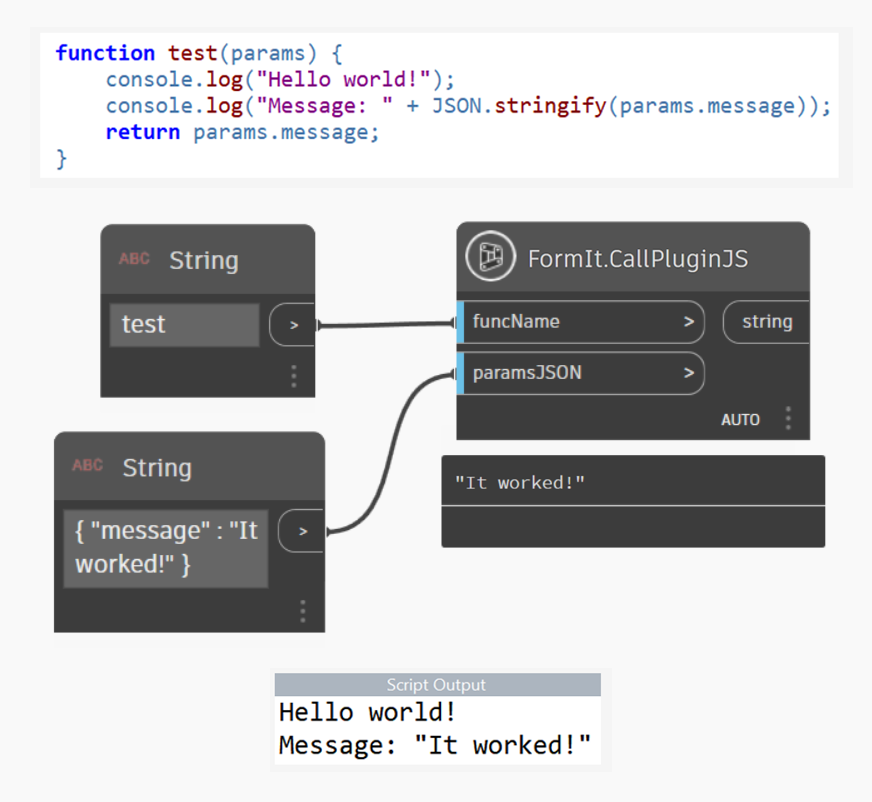Expand paramsJSON port chevron
The height and width of the screenshot is (802, 872).
pyautogui.click(x=689, y=373)
